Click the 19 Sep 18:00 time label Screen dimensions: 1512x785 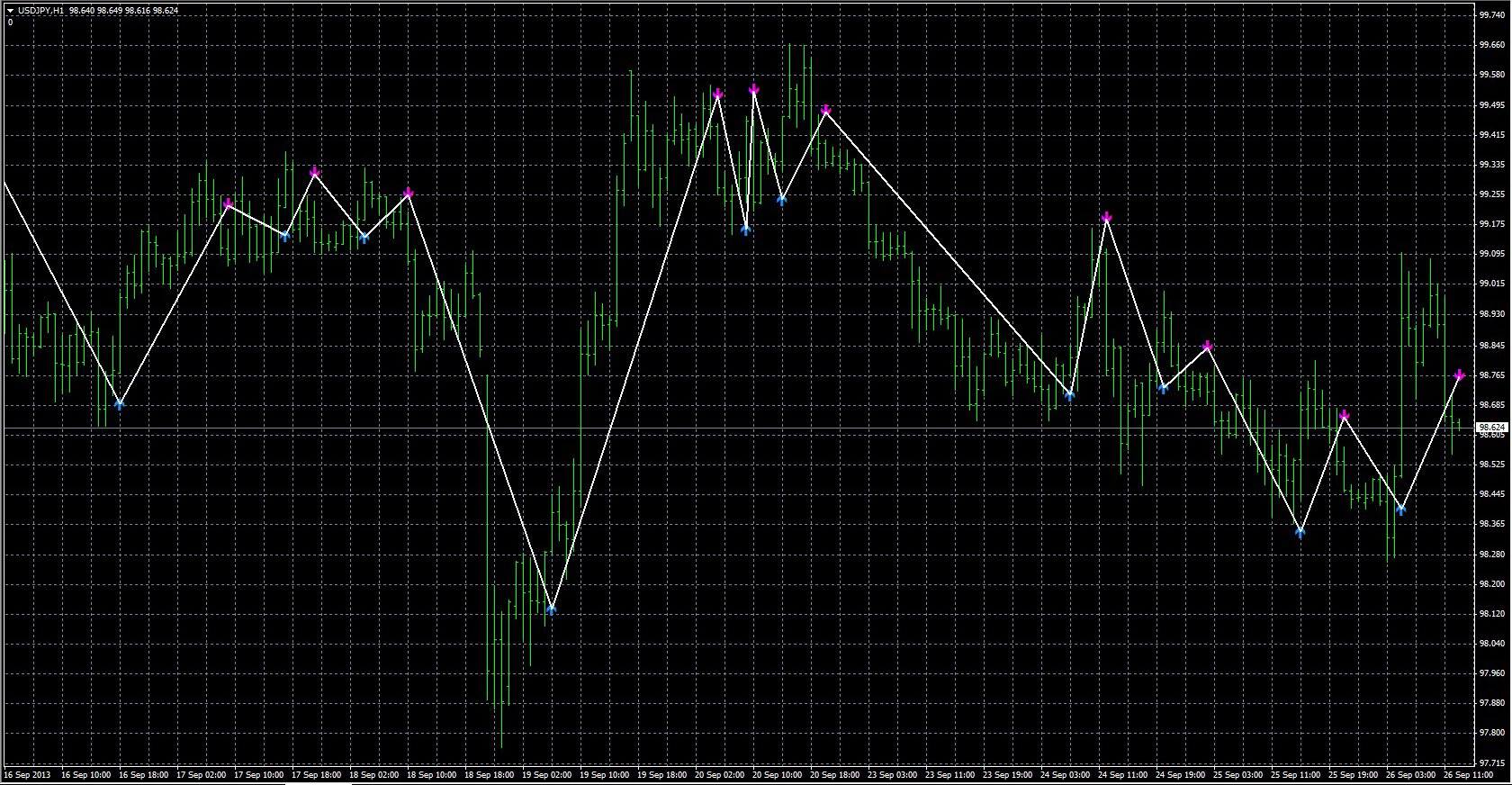coord(661,774)
